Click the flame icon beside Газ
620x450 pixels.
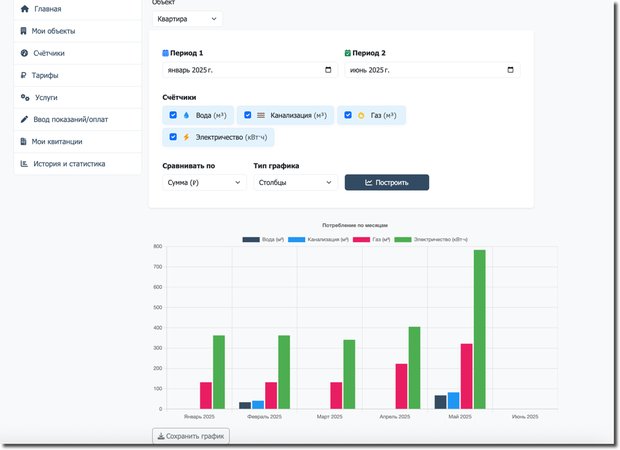361,115
